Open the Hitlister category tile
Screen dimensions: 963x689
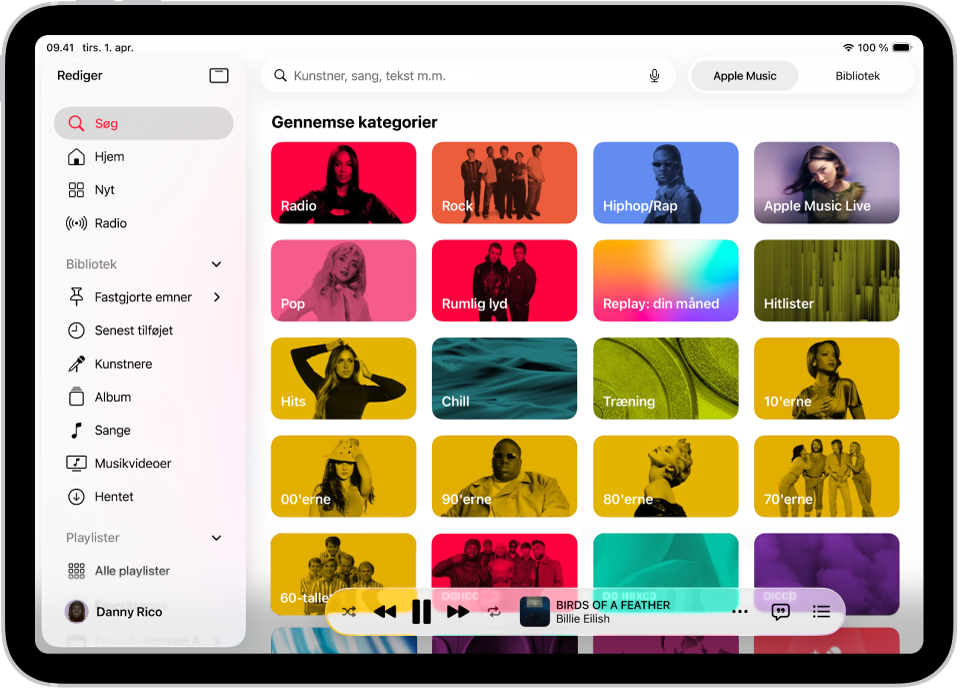[827, 281]
